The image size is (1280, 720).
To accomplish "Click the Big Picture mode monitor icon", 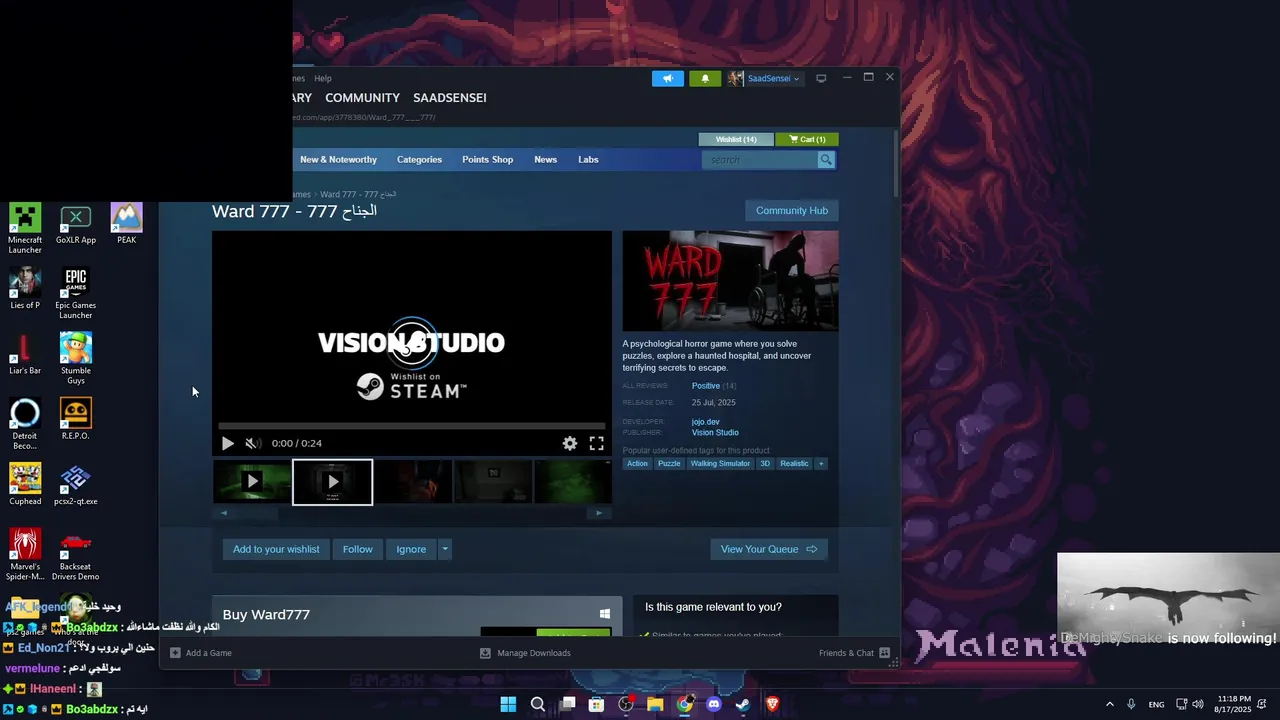I will (821, 78).
